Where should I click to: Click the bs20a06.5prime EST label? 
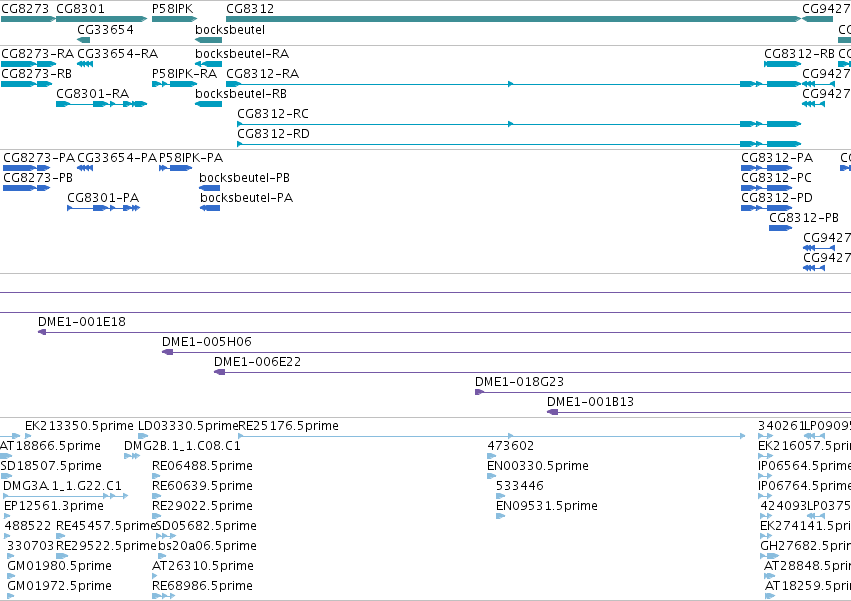[x=207, y=547]
